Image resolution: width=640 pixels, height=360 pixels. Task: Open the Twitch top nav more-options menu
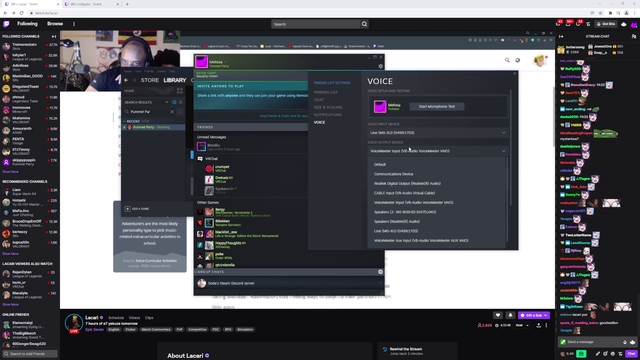tap(74, 24)
